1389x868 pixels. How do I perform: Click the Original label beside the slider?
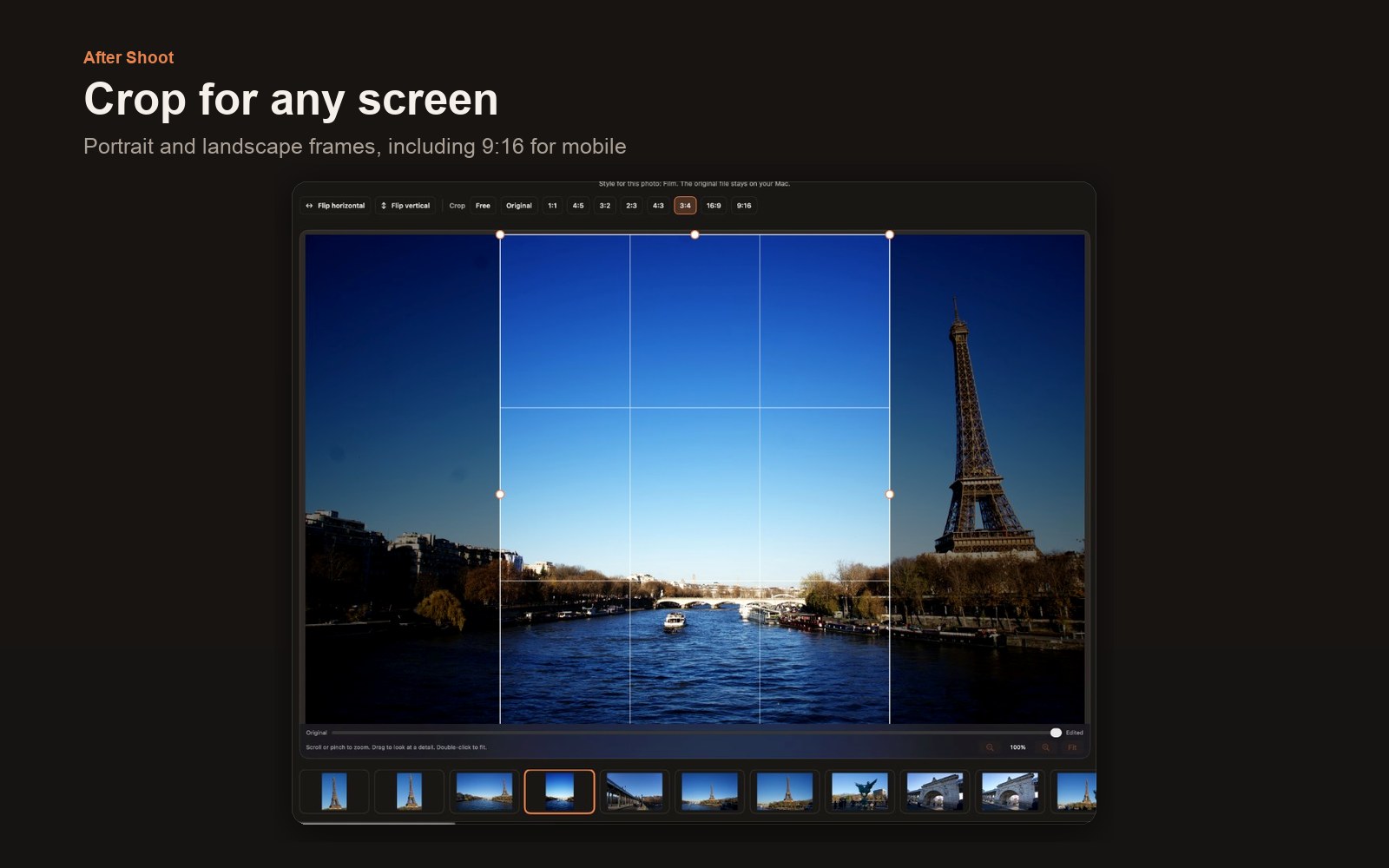coord(316,733)
